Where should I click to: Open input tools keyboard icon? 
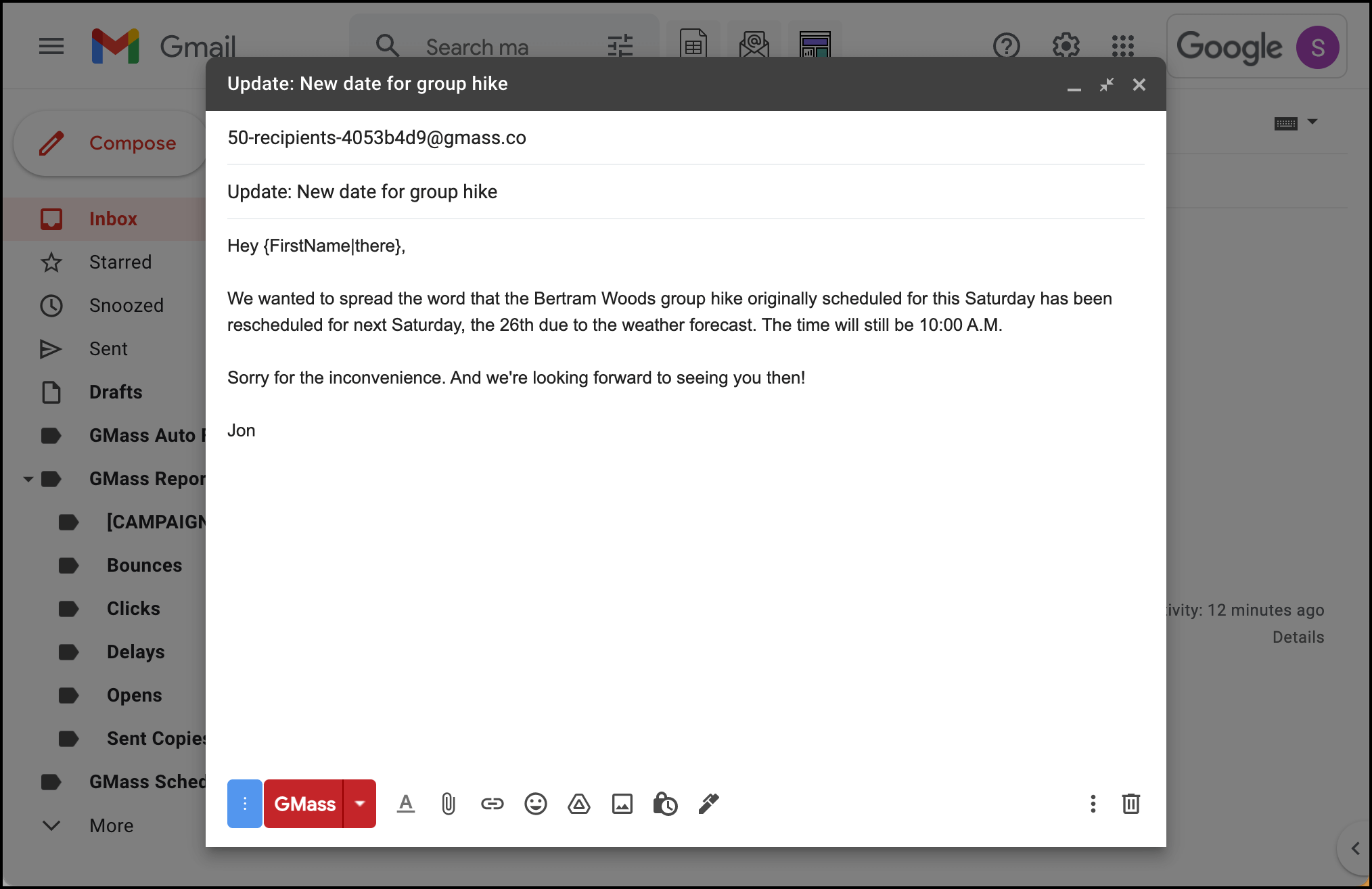click(1285, 123)
